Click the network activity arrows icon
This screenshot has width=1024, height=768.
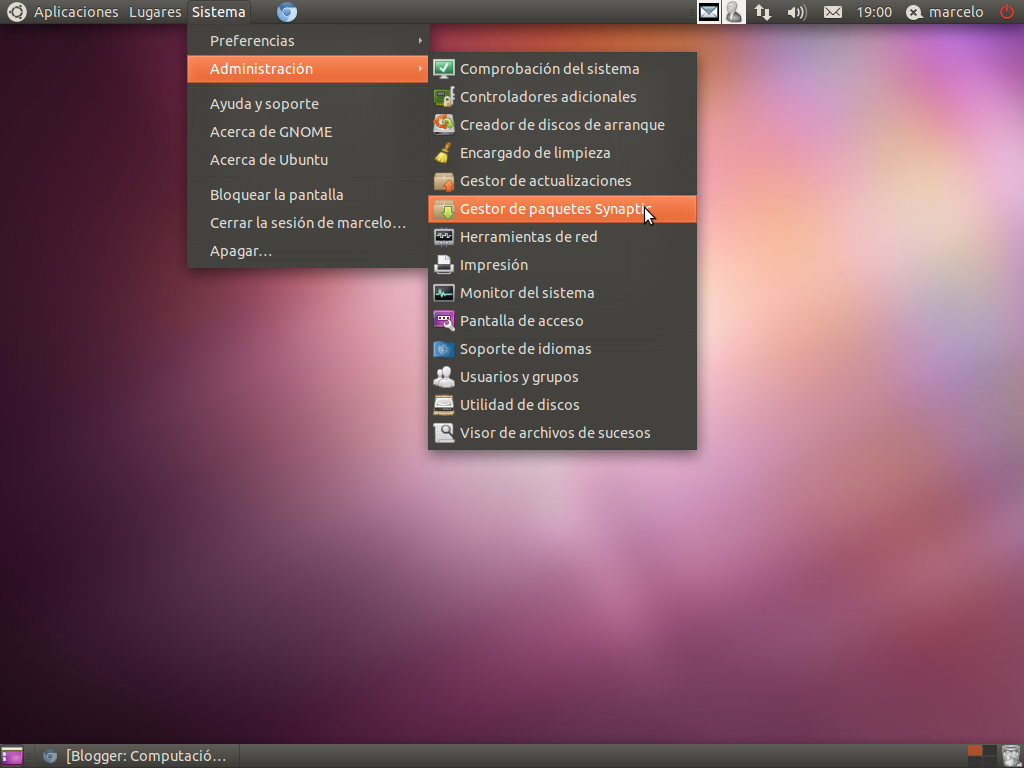pos(762,12)
